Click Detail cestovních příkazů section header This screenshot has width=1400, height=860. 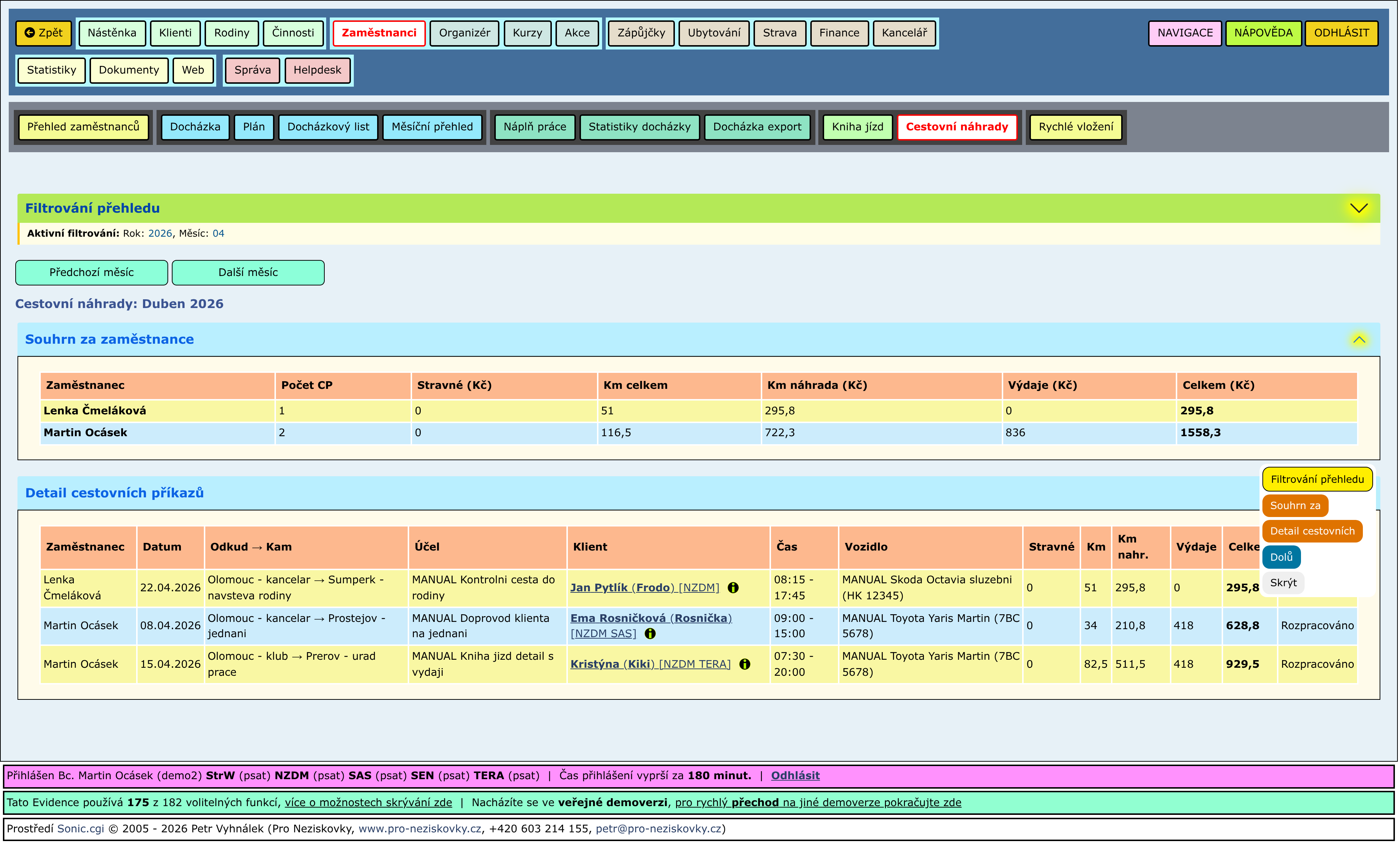click(114, 493)
